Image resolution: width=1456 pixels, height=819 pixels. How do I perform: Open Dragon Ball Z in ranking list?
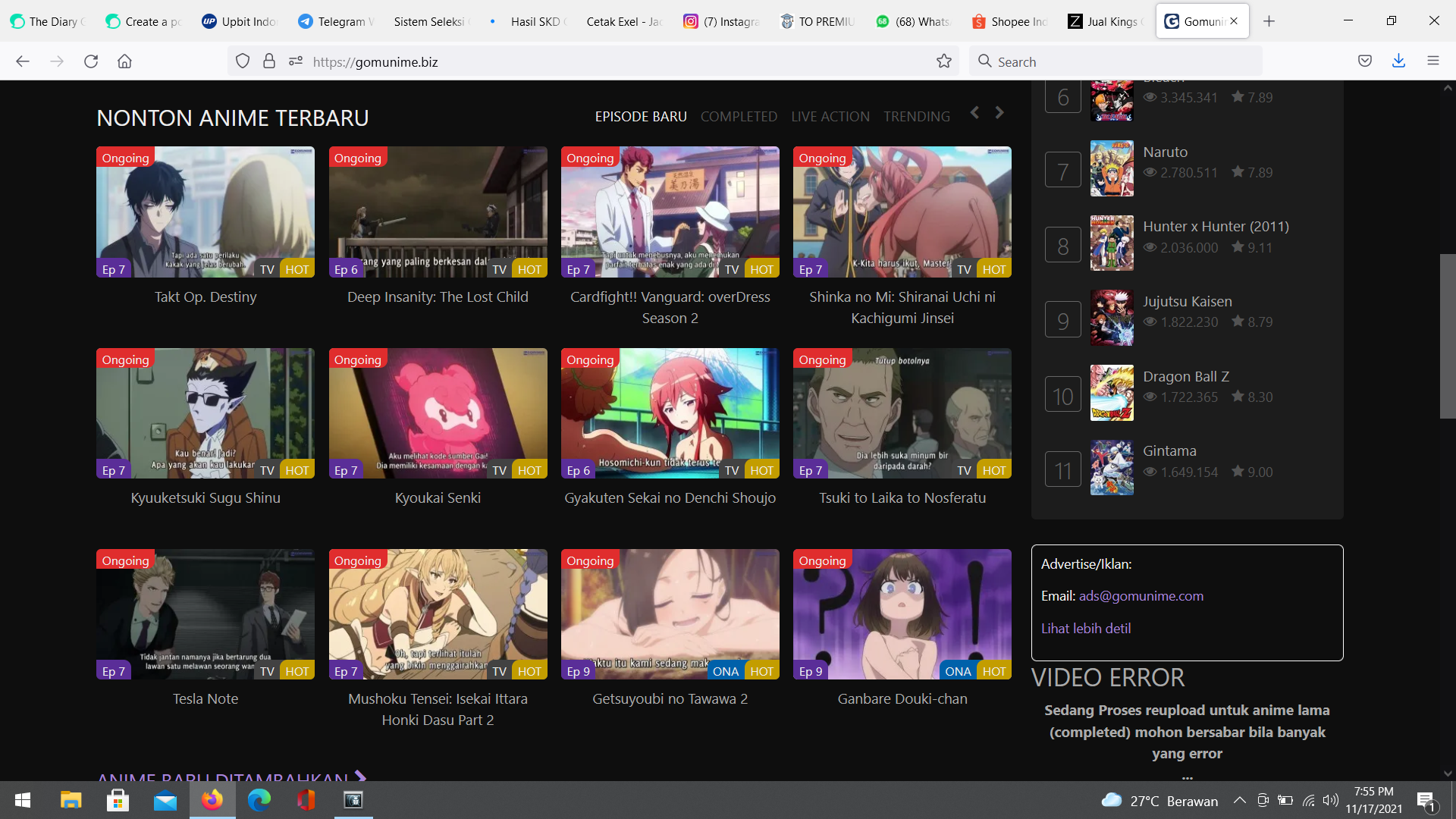coord(1185,377)
